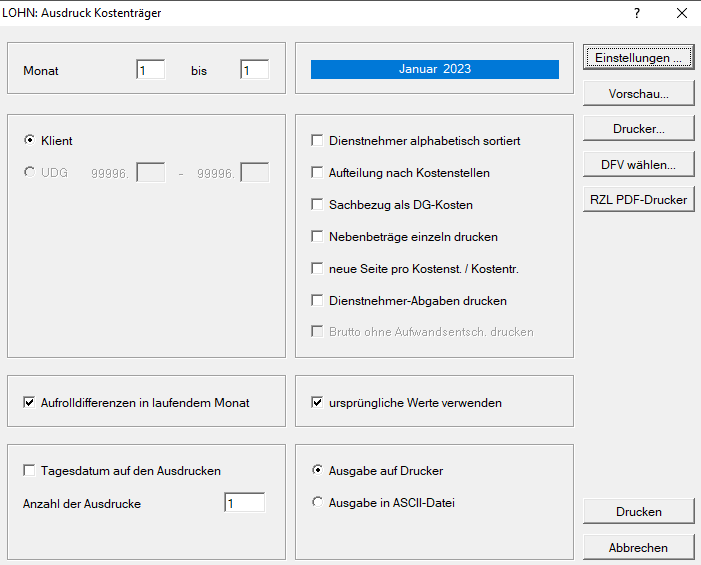Select Ausgabe in ASCII-Datei radio option
The image size is (701, 565).
(318, 503)
